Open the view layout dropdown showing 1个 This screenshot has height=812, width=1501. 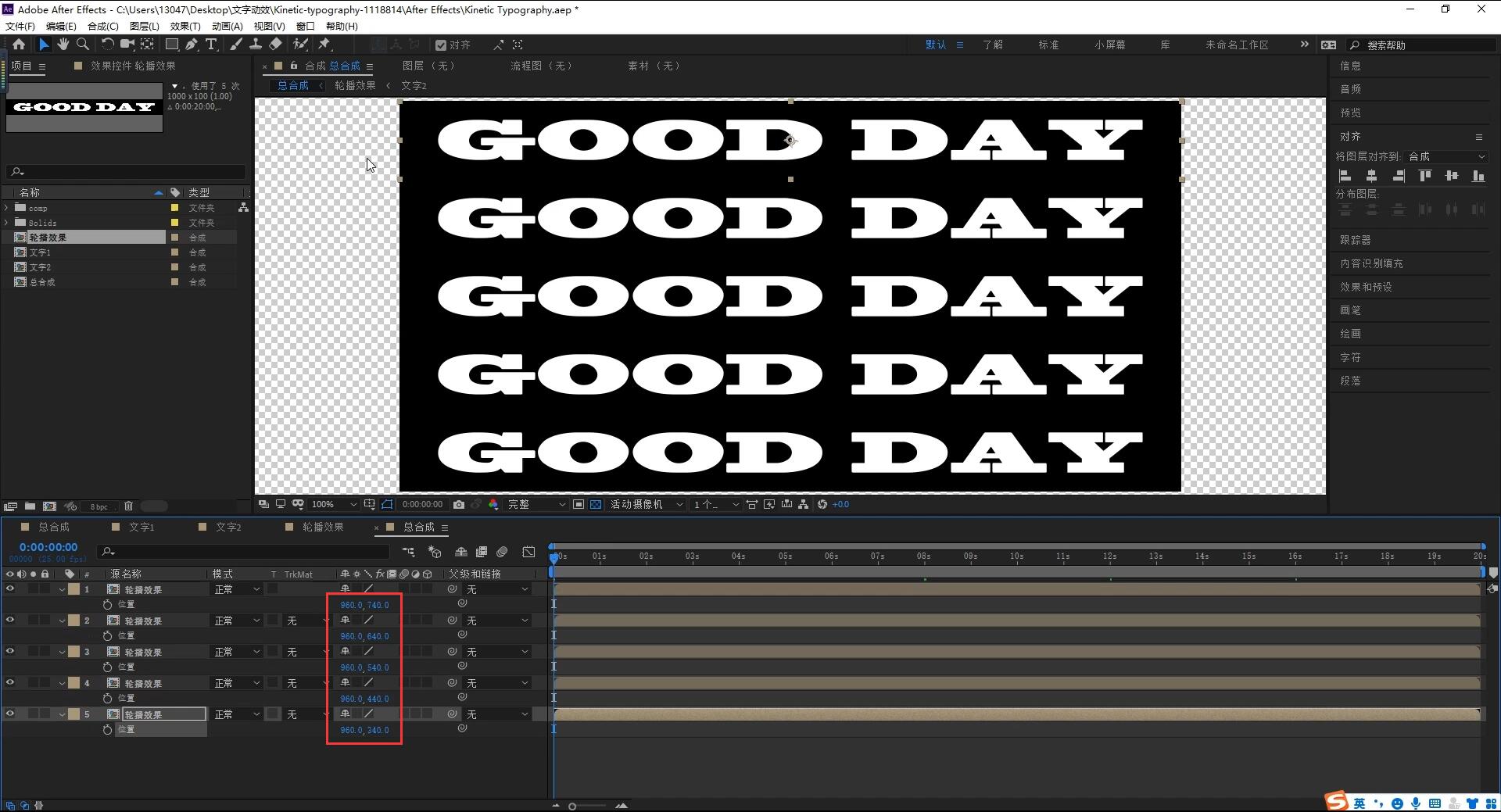715,505
